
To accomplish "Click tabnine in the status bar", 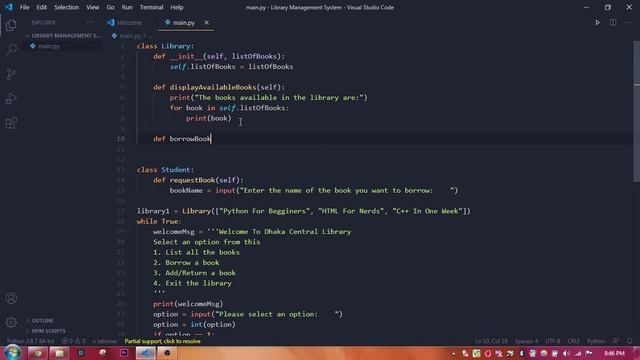I will point(104,341).
